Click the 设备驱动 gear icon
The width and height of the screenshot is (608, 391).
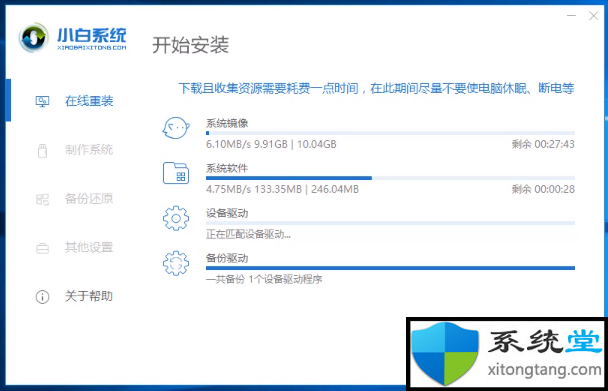click(x=176, y=218)
